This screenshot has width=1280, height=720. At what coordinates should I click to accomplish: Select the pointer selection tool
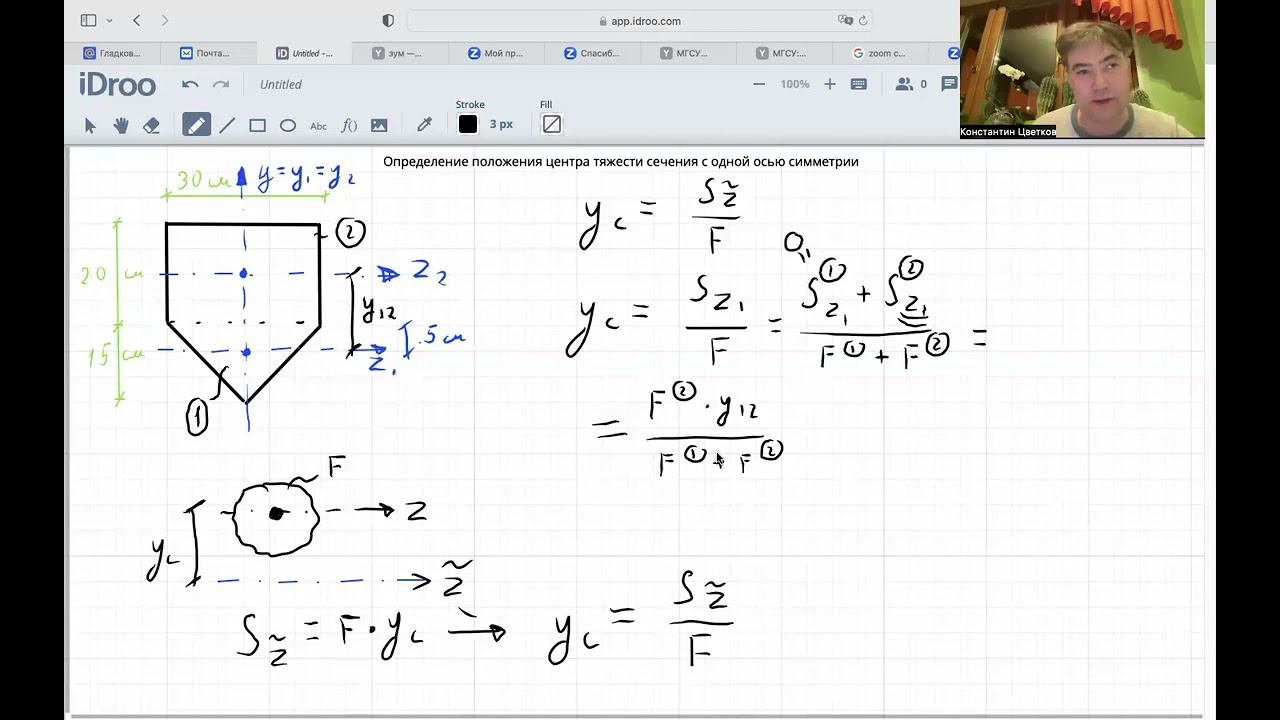coord(90,125)
